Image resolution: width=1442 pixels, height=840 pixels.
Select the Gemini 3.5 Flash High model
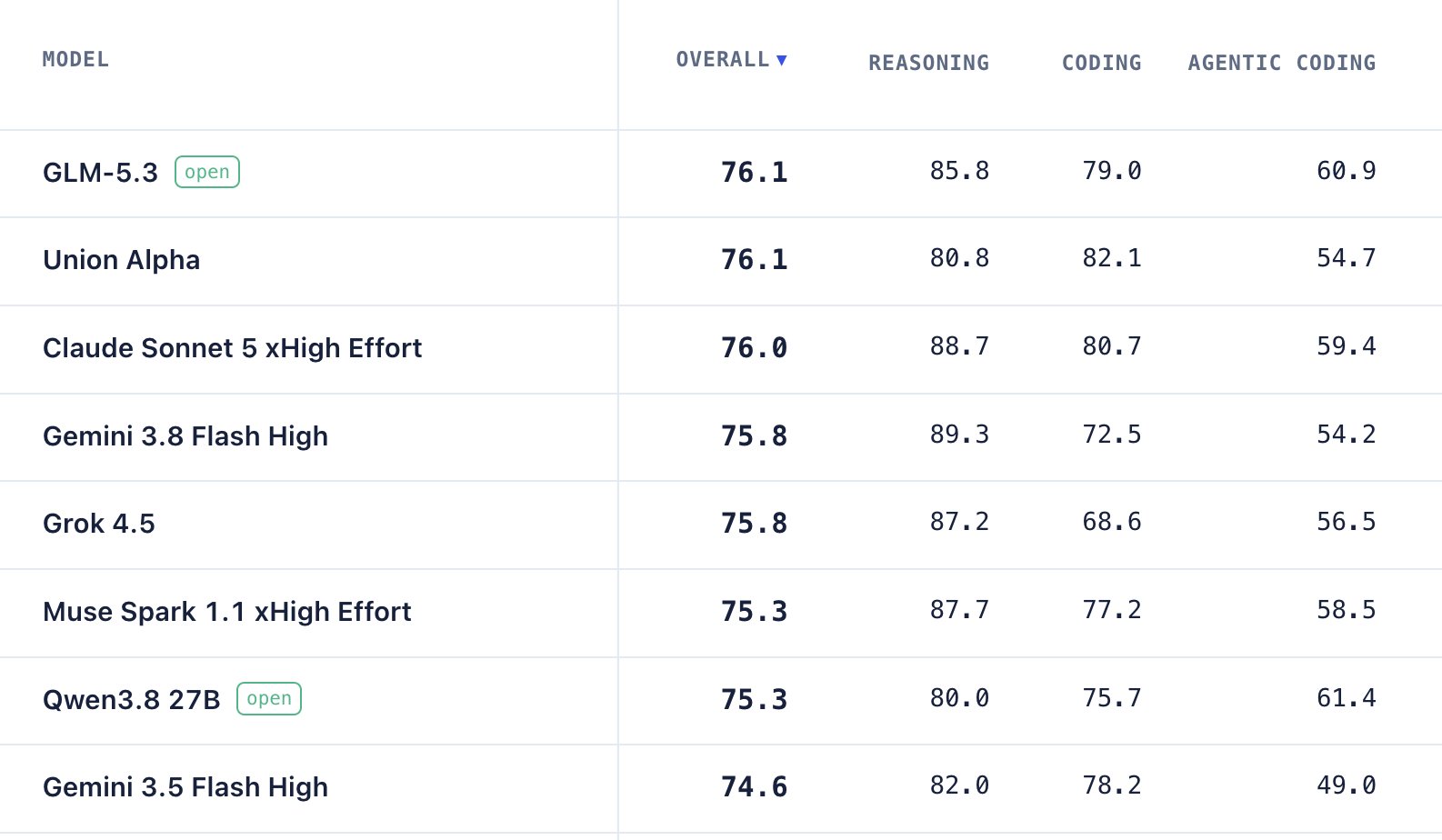coord(185,787)
